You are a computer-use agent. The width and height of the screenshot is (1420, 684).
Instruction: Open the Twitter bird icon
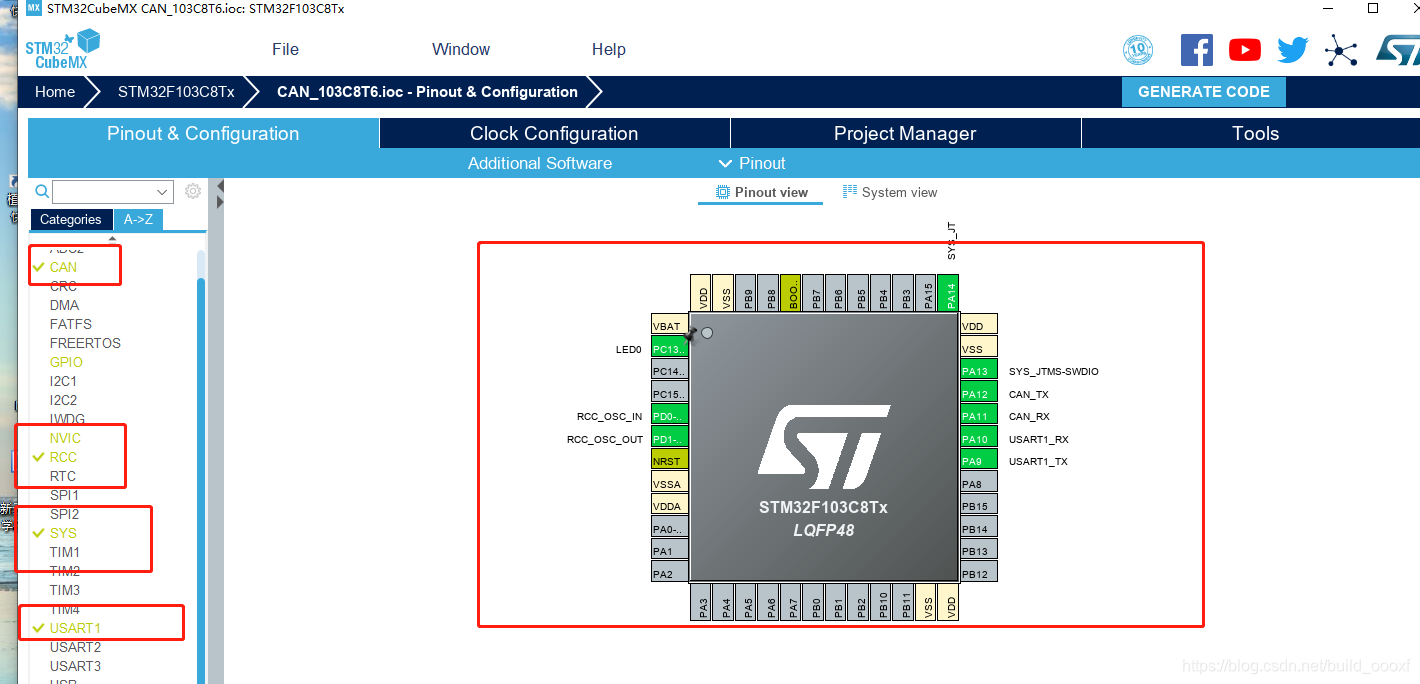click(x=1292, y=50)
